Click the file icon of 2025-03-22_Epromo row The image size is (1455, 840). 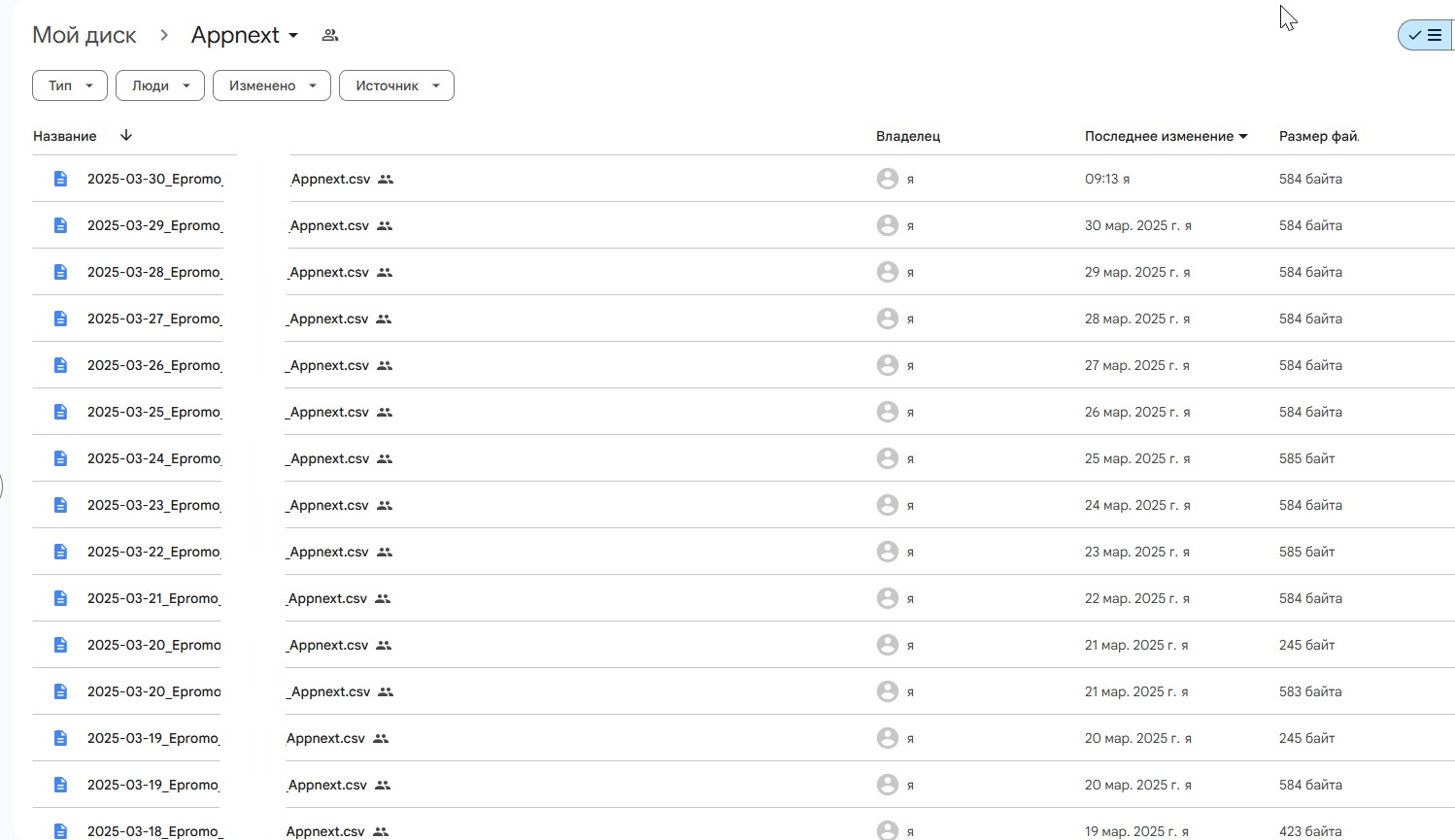click(x=60, y=552)
